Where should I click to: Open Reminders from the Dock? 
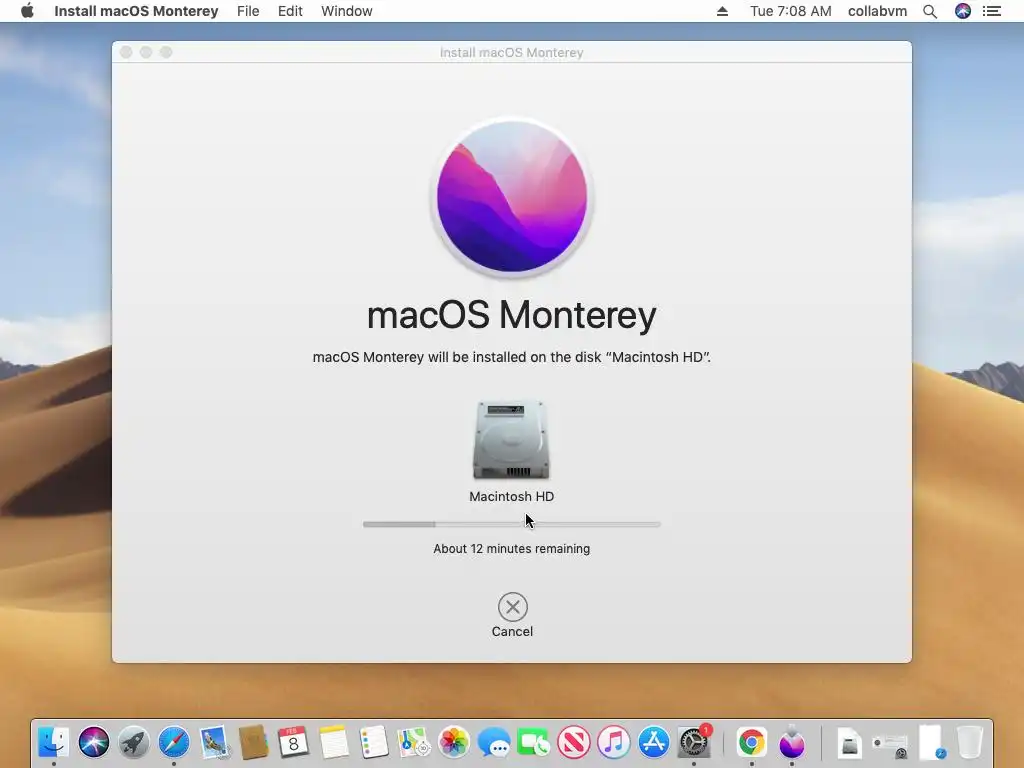[x=374, y=743]
